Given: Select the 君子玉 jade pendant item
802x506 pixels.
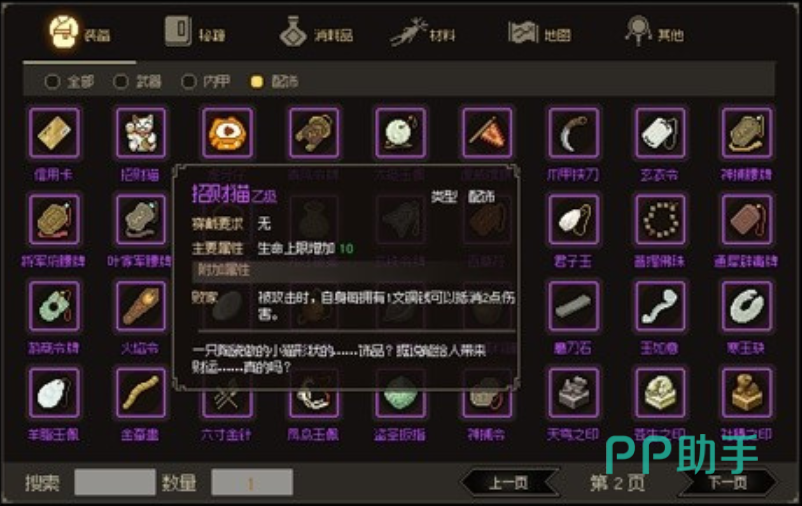Looking at the screenshot, I should pos(573,219).
